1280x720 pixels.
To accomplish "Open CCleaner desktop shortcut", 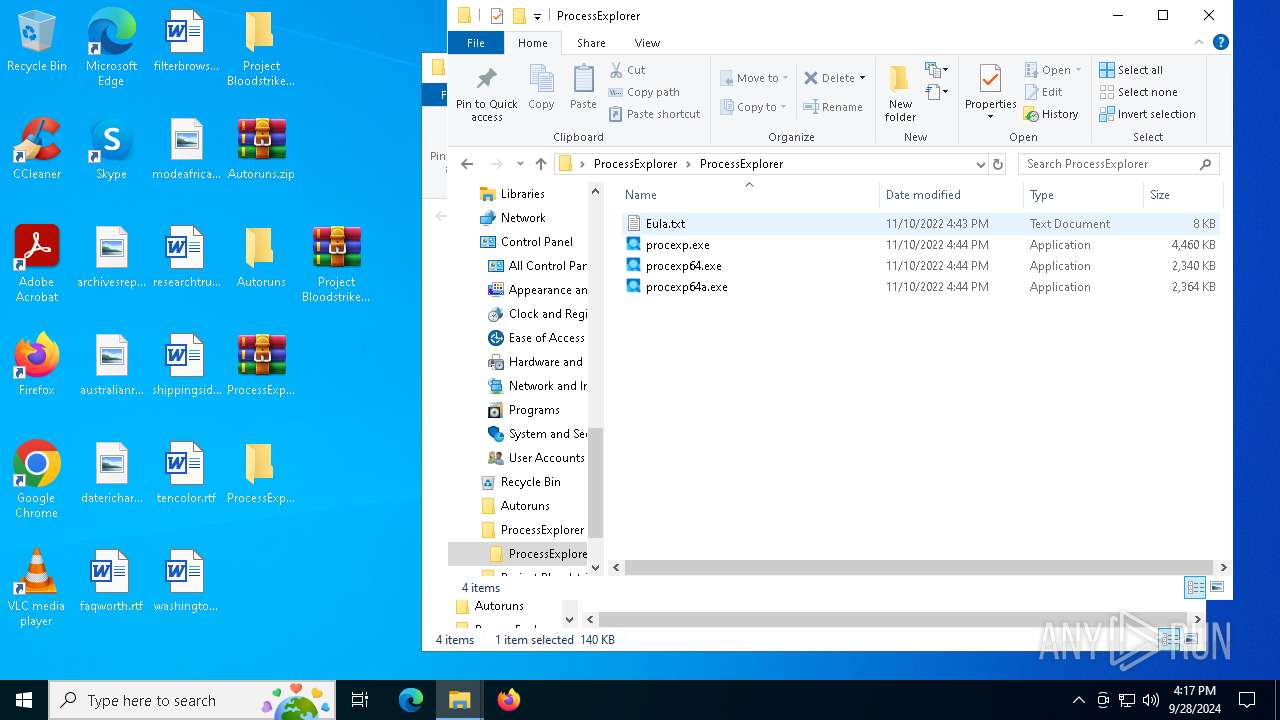I will point(37,149).
